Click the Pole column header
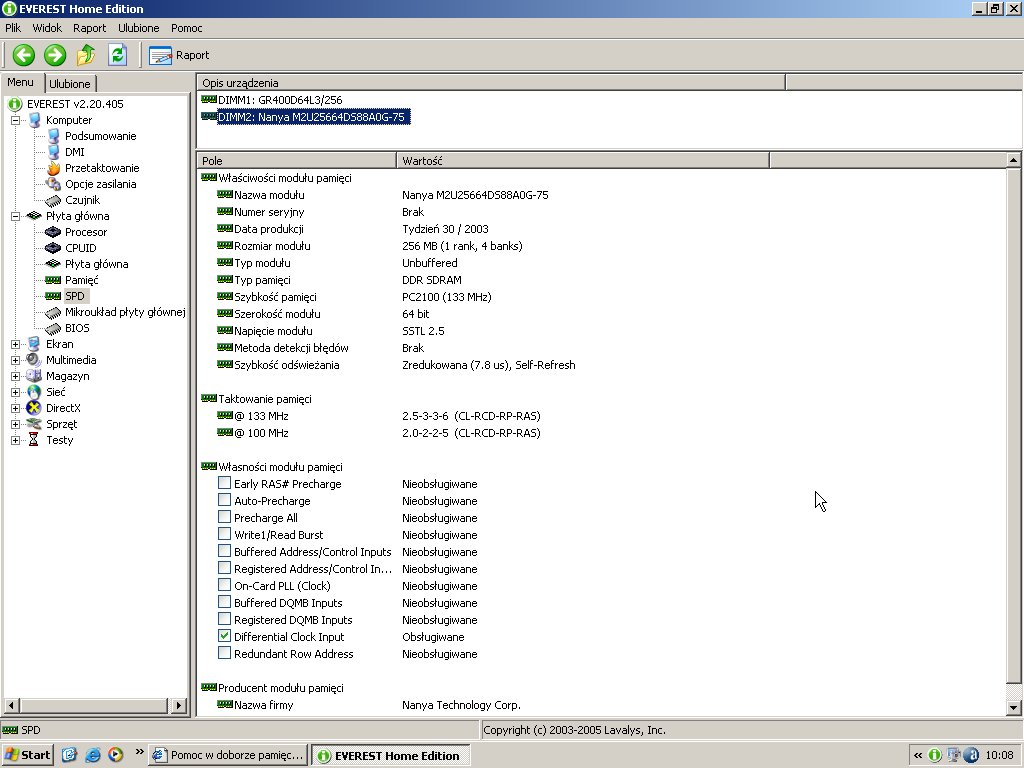1024x768 pixels. (x=296, y=161)
